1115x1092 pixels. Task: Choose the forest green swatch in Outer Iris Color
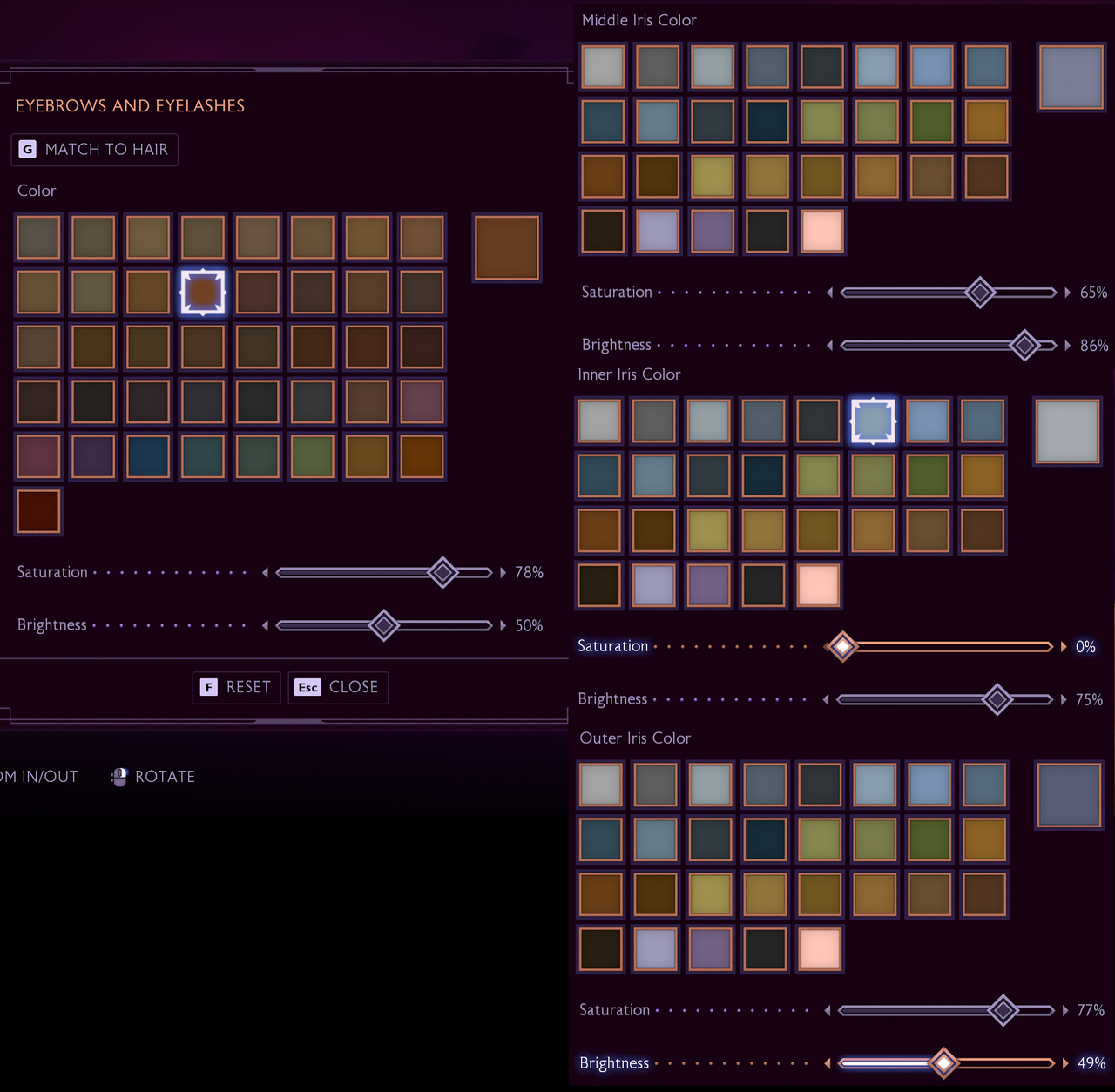(929, 839)
